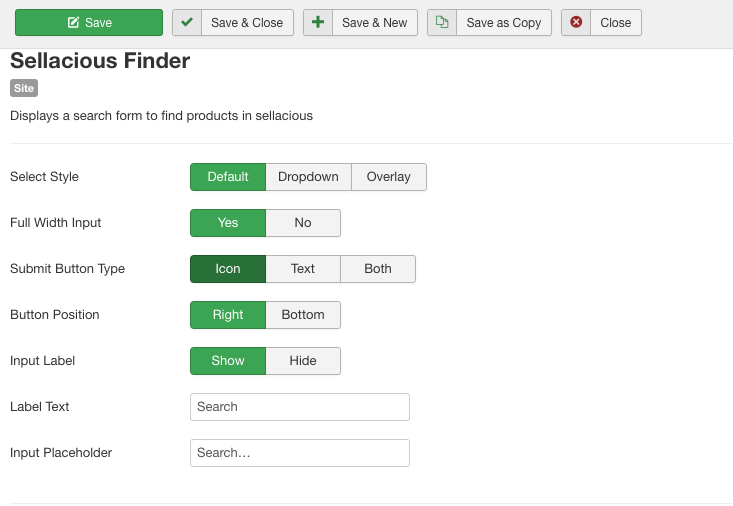The image size is (733, 506).
Task: Click inside the Label Text field
Action: point(300,407)
